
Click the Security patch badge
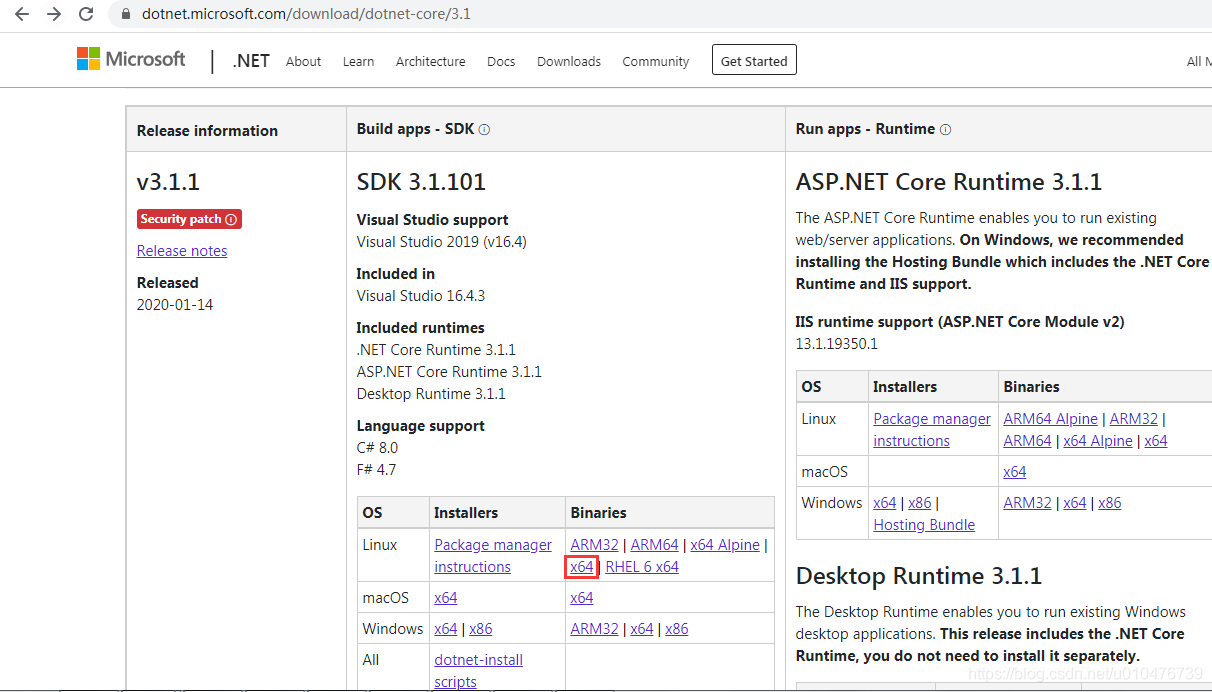click(189, 219)
